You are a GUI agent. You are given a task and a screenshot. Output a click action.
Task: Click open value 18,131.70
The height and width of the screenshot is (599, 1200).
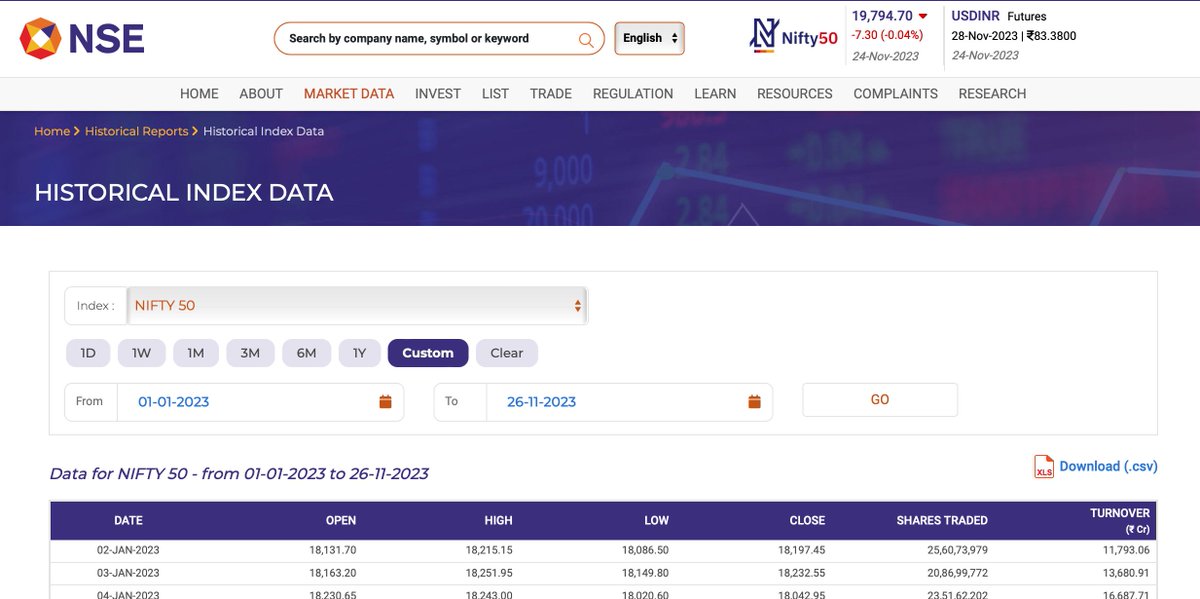[x=333, y=550]
